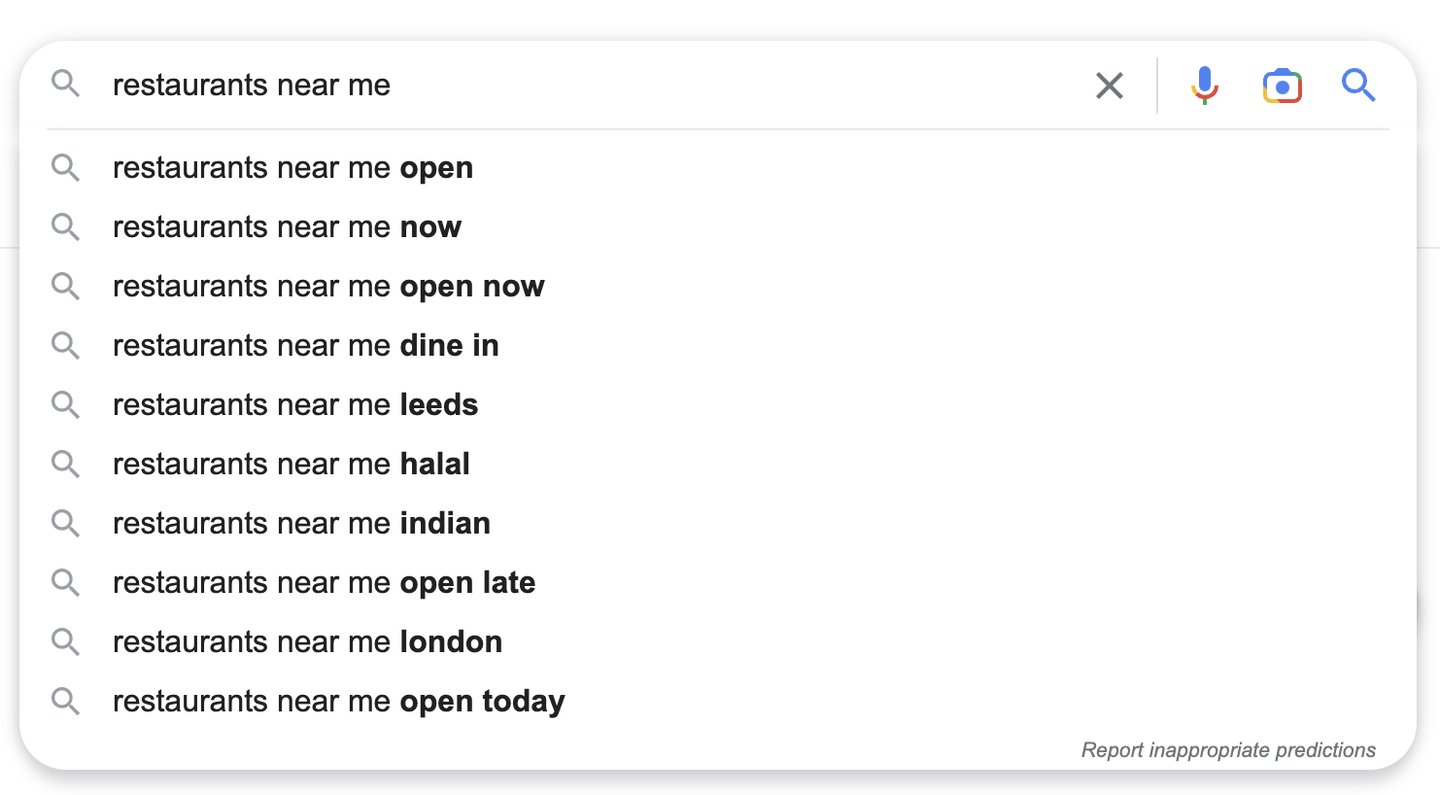Screen dimensions: 1440x795
Task: Click 'Report inappropriate predictions' link
Action: tap(1228, 750)
